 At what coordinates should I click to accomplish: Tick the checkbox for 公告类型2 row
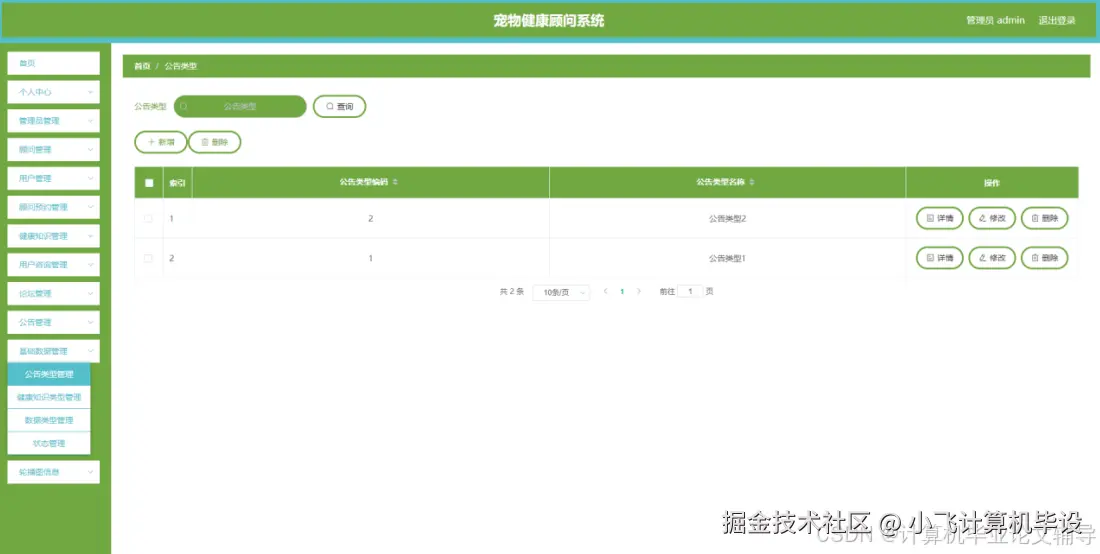[x=148, y=219]
